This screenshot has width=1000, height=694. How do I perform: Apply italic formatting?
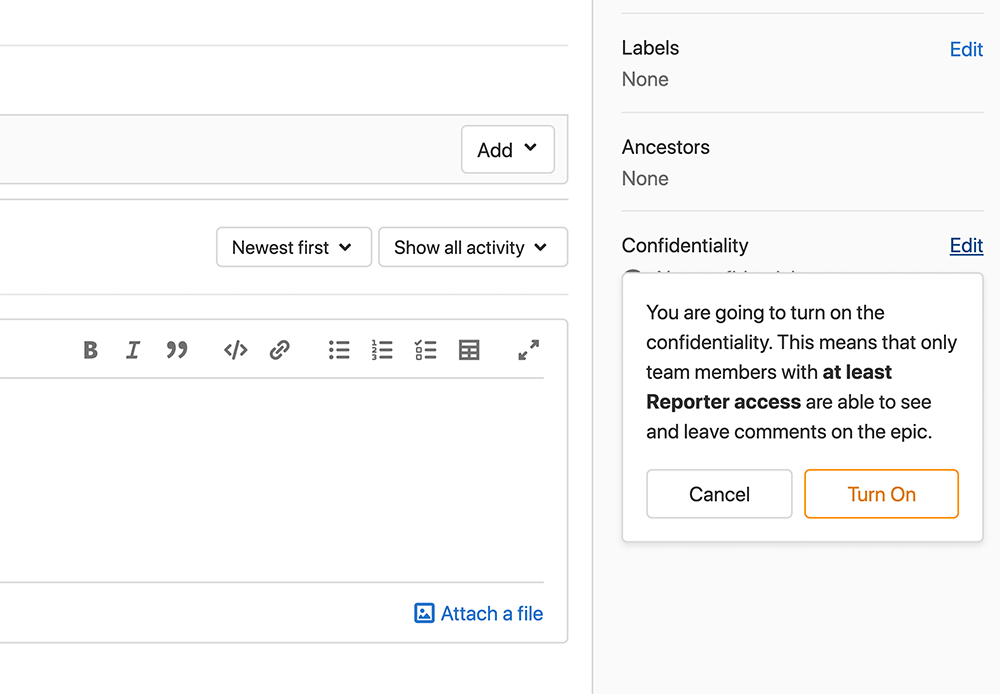click(x=133, y=350)
